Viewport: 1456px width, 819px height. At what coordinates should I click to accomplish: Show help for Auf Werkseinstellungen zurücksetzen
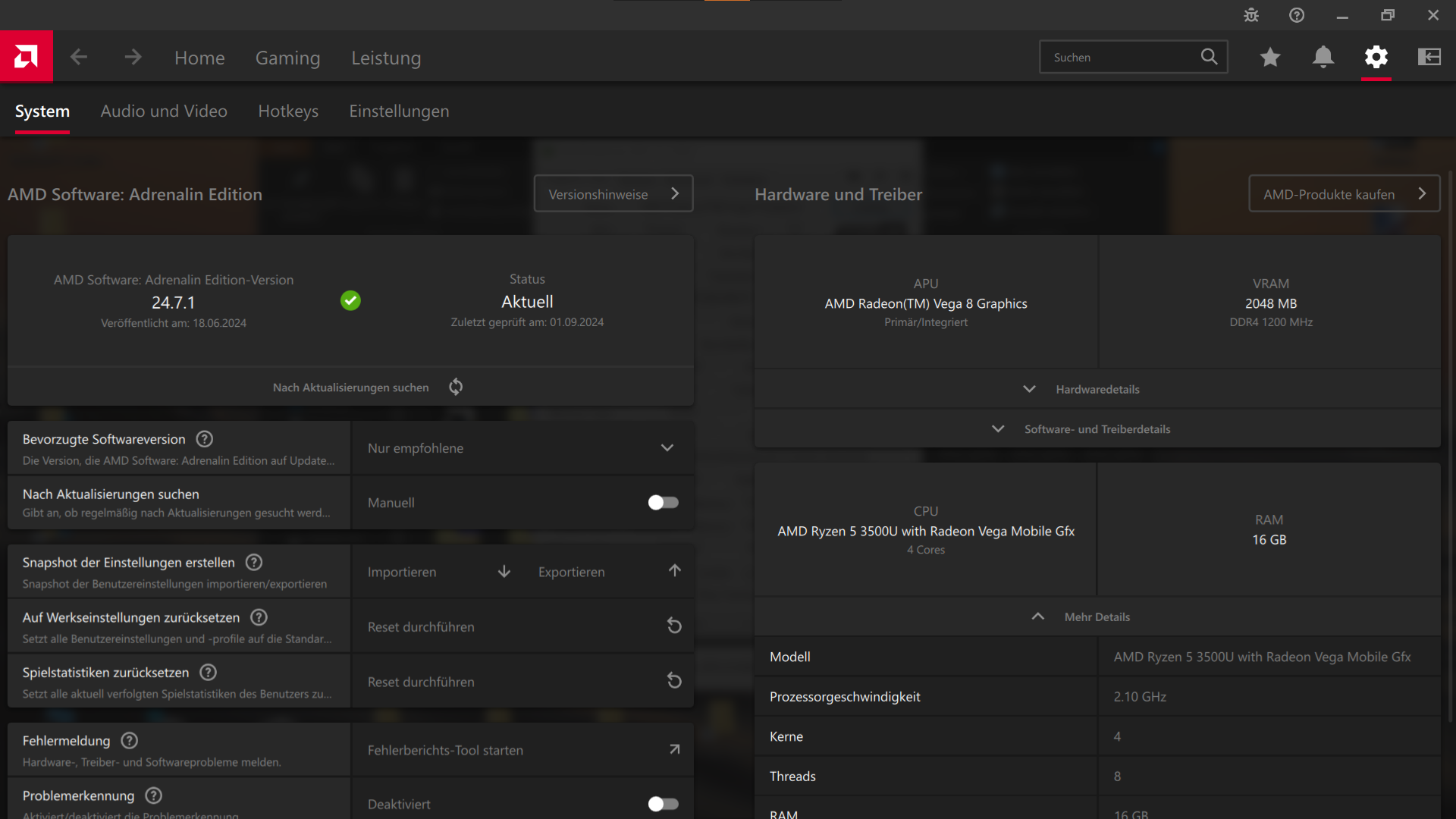click(x=259, y=617)
